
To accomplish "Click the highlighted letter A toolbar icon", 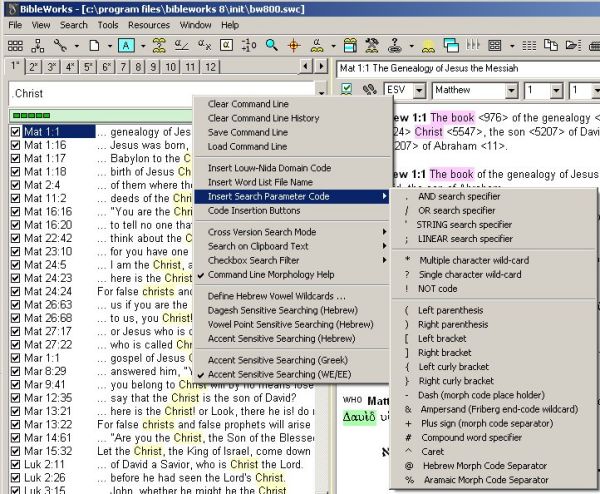I will pyautogui.click(x=126, y=46).
